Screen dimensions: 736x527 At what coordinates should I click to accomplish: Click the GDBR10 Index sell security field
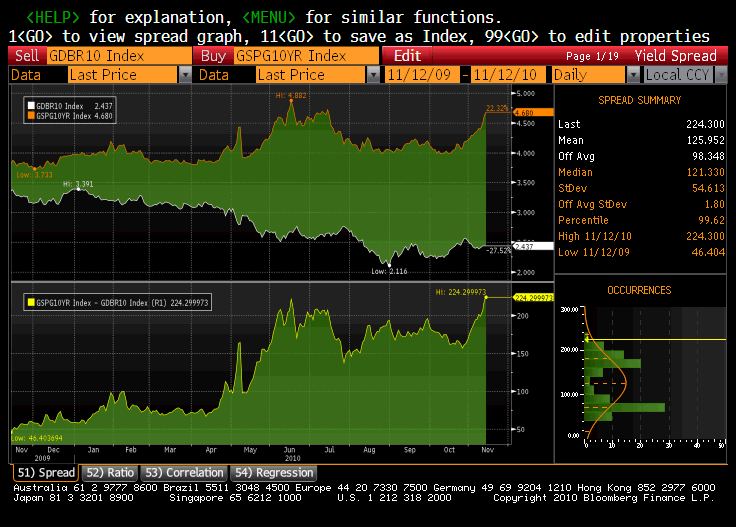pyautogui.click(x=118, y=56)
